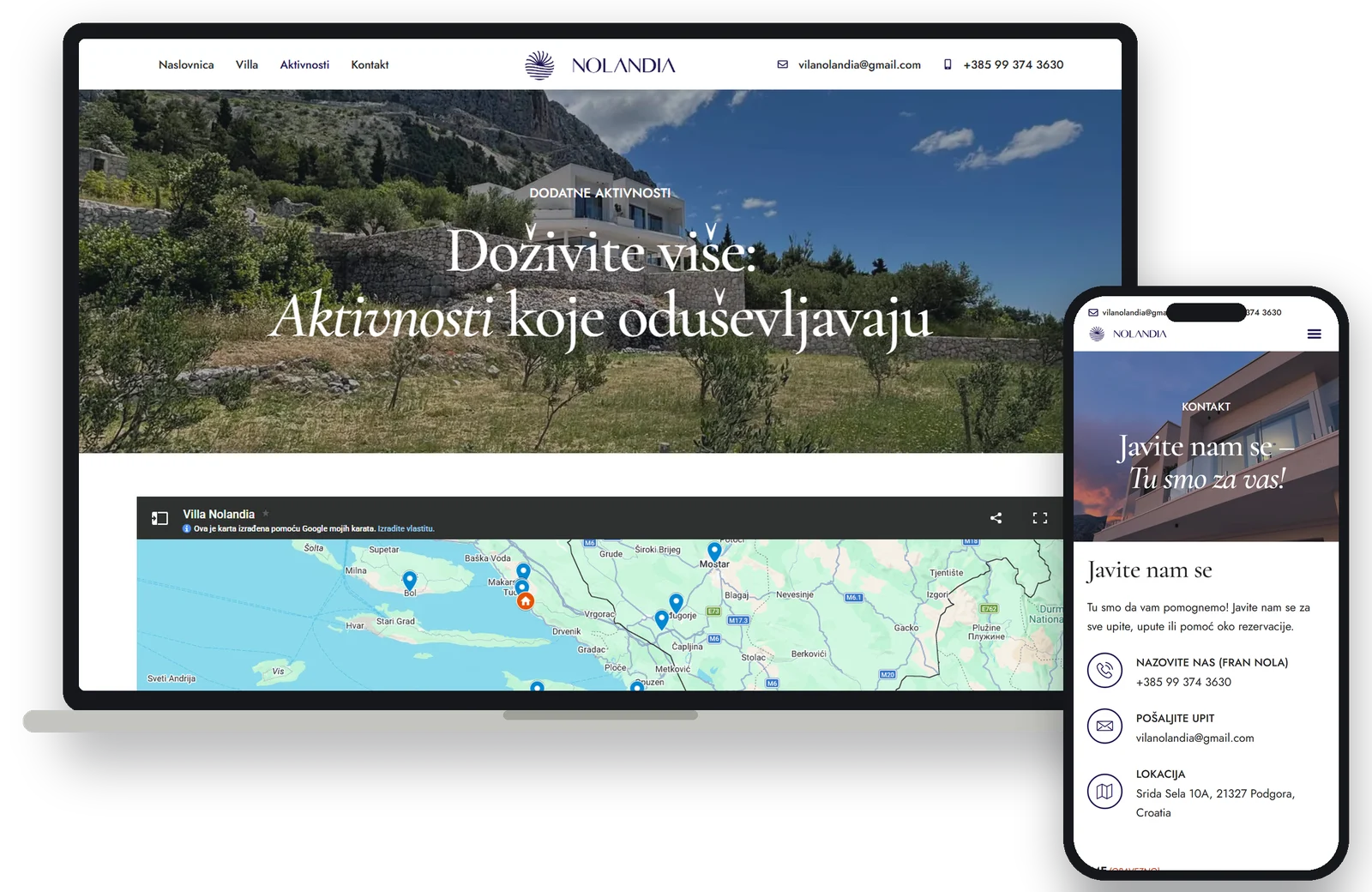1372x892 pixels.
Task: Click the Izradite vlastitu link
Action: [406, 528]
